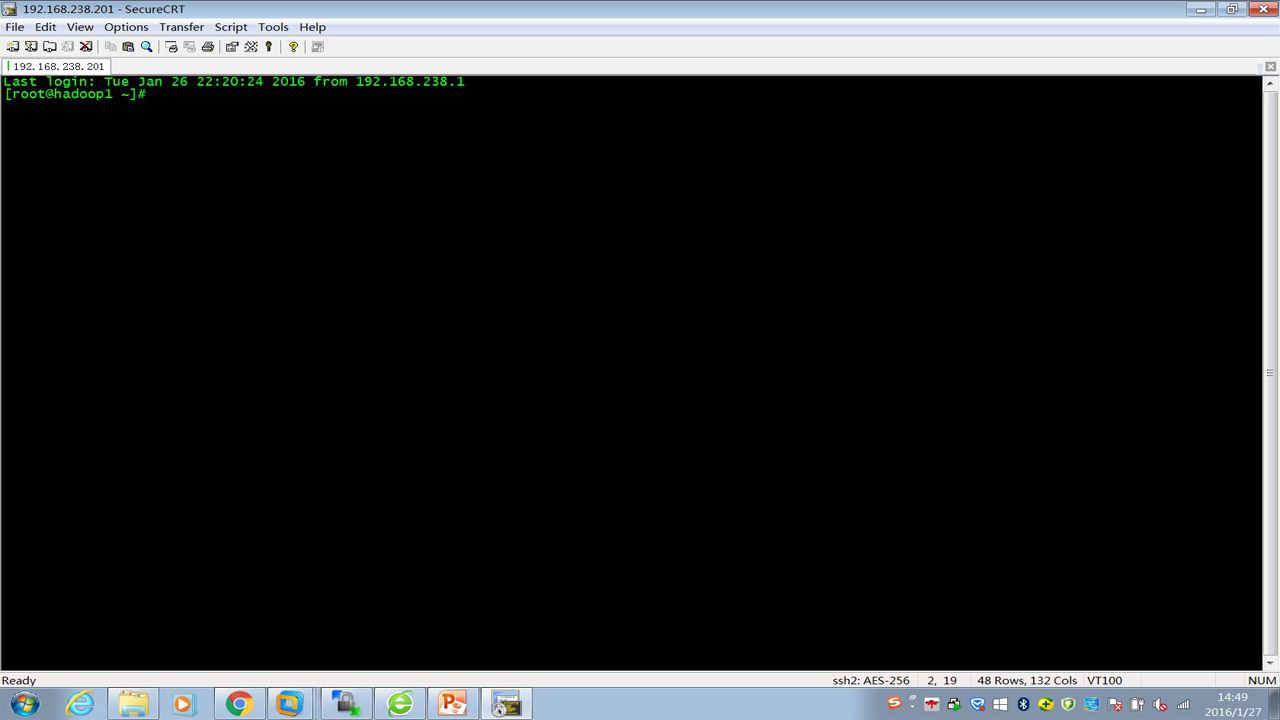The height and width of the screenshot is (720, 1280).
Task: Click 'Ready' status bar text
Action: [19, 680]
